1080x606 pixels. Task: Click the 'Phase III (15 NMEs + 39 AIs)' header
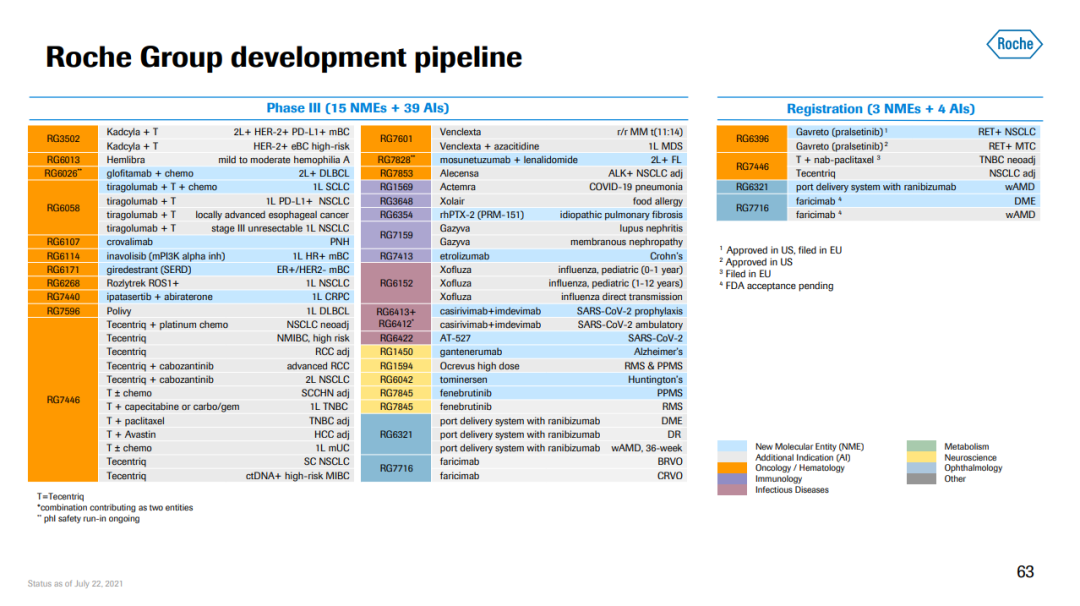(357, 108)
